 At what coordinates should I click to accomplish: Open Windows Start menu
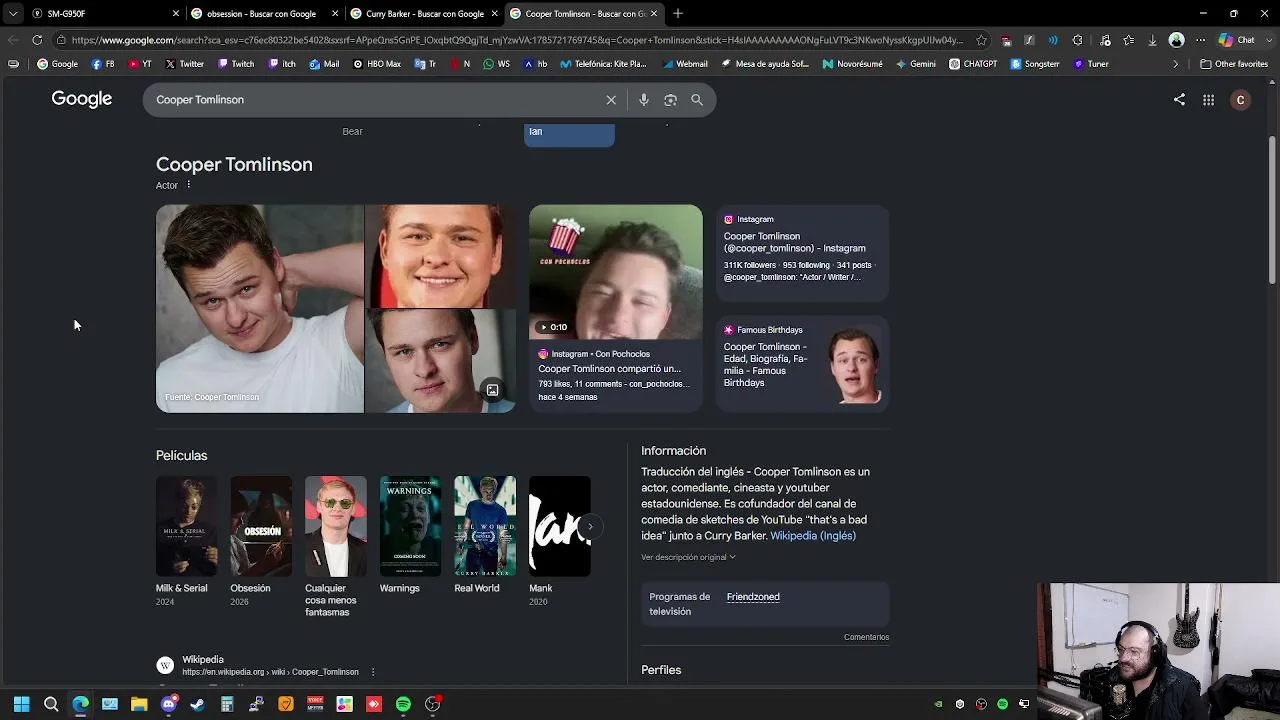21,704
